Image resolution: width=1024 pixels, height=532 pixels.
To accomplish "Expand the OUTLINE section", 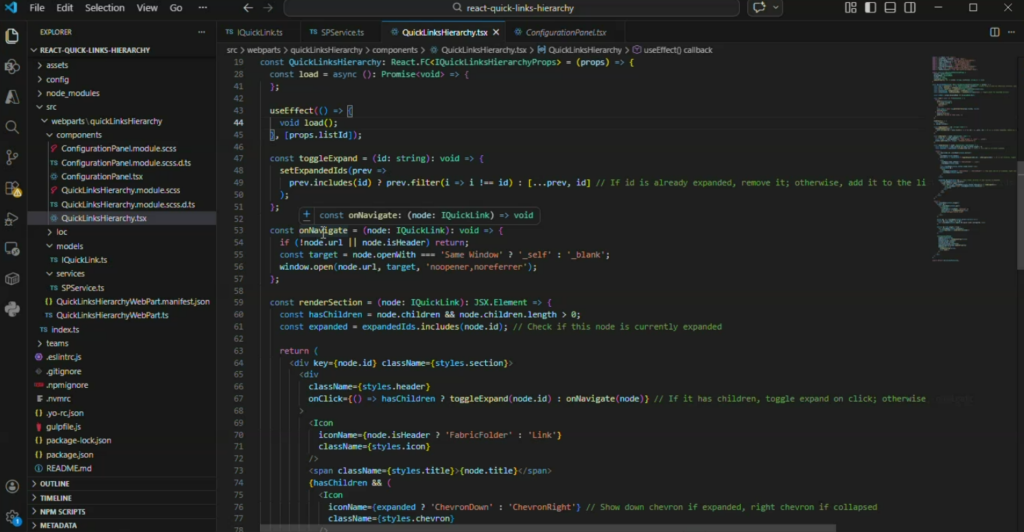I will (x=55, y=483).
